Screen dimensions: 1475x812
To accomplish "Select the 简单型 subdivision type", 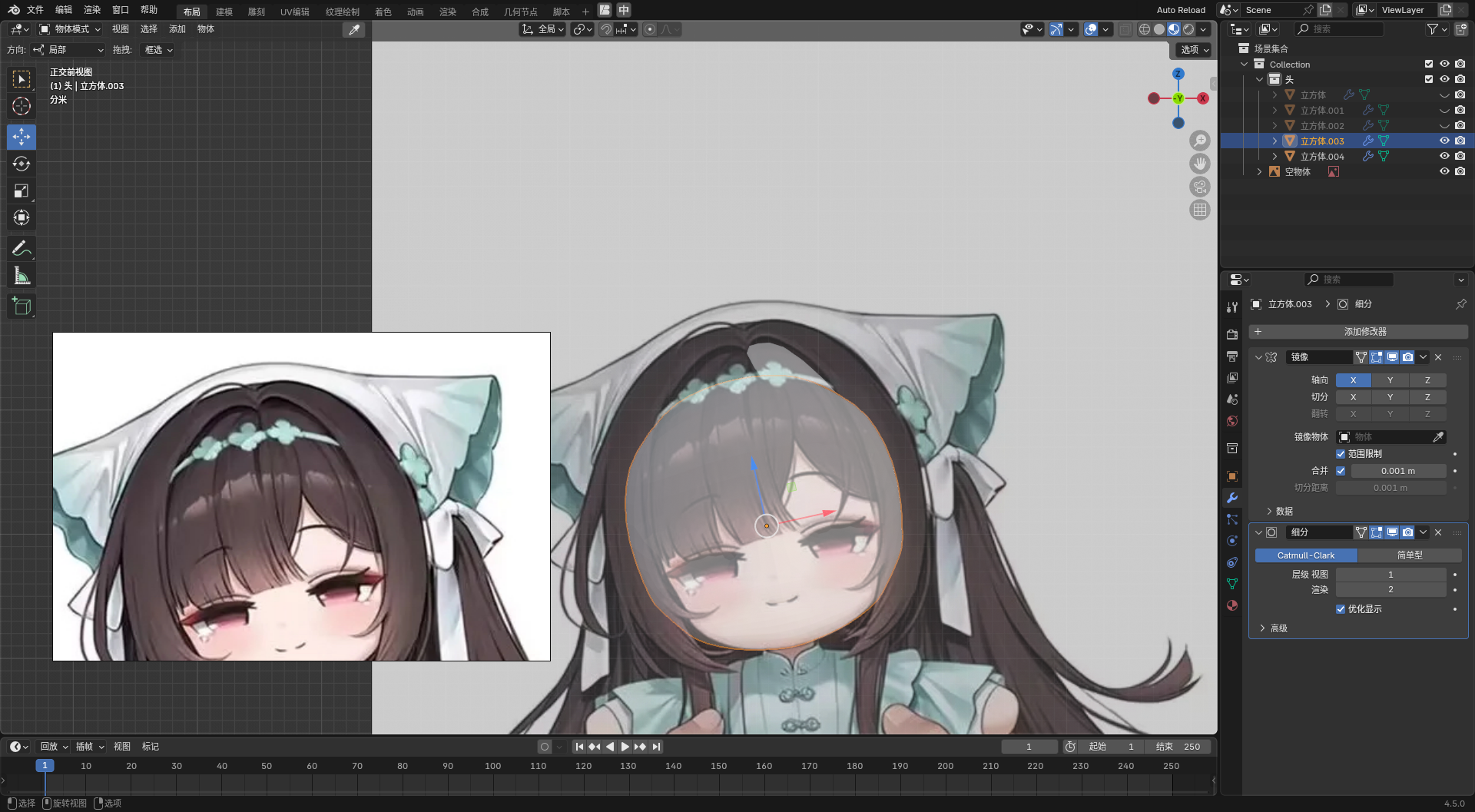I will pos(1409,555).
